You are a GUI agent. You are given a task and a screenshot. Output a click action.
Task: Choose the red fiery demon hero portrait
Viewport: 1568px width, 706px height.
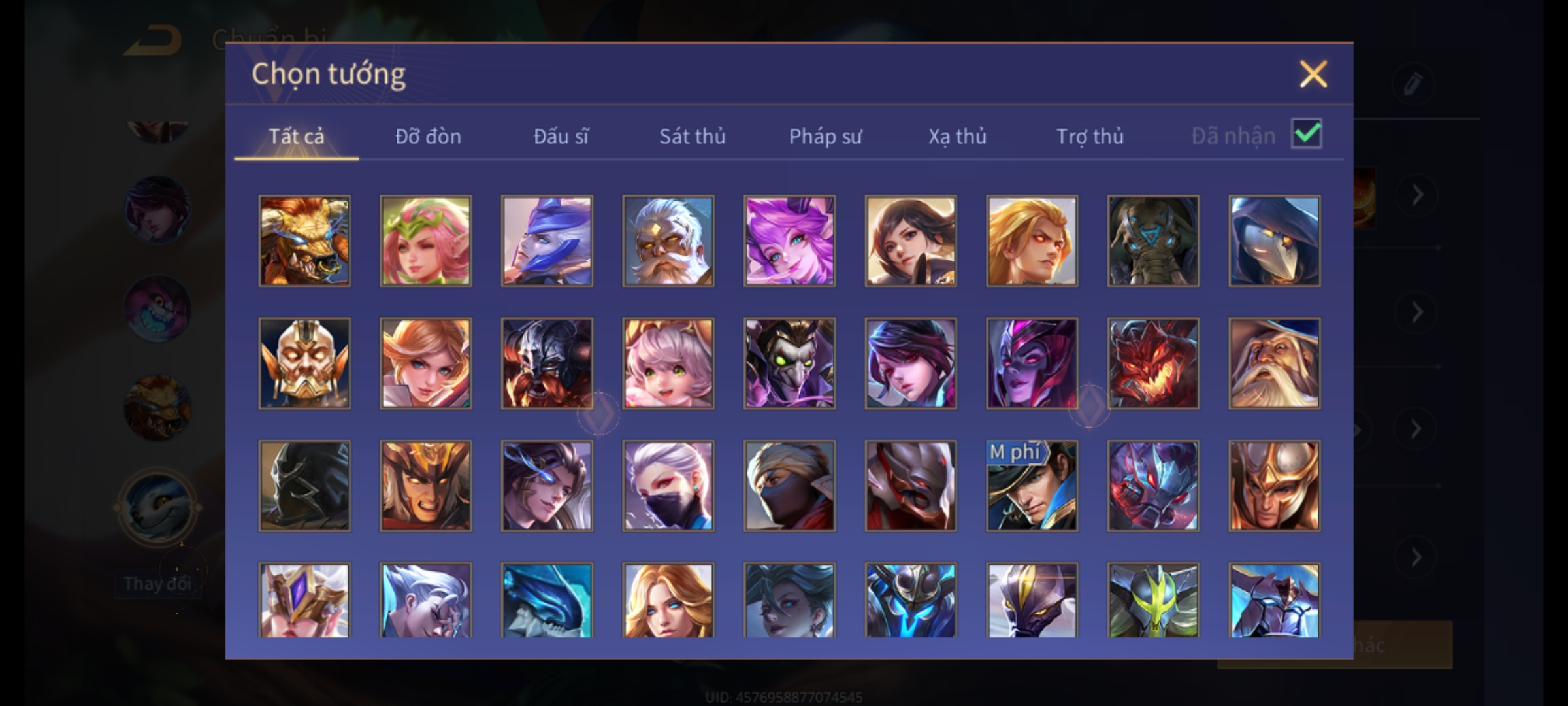(x=1153, y=363)
